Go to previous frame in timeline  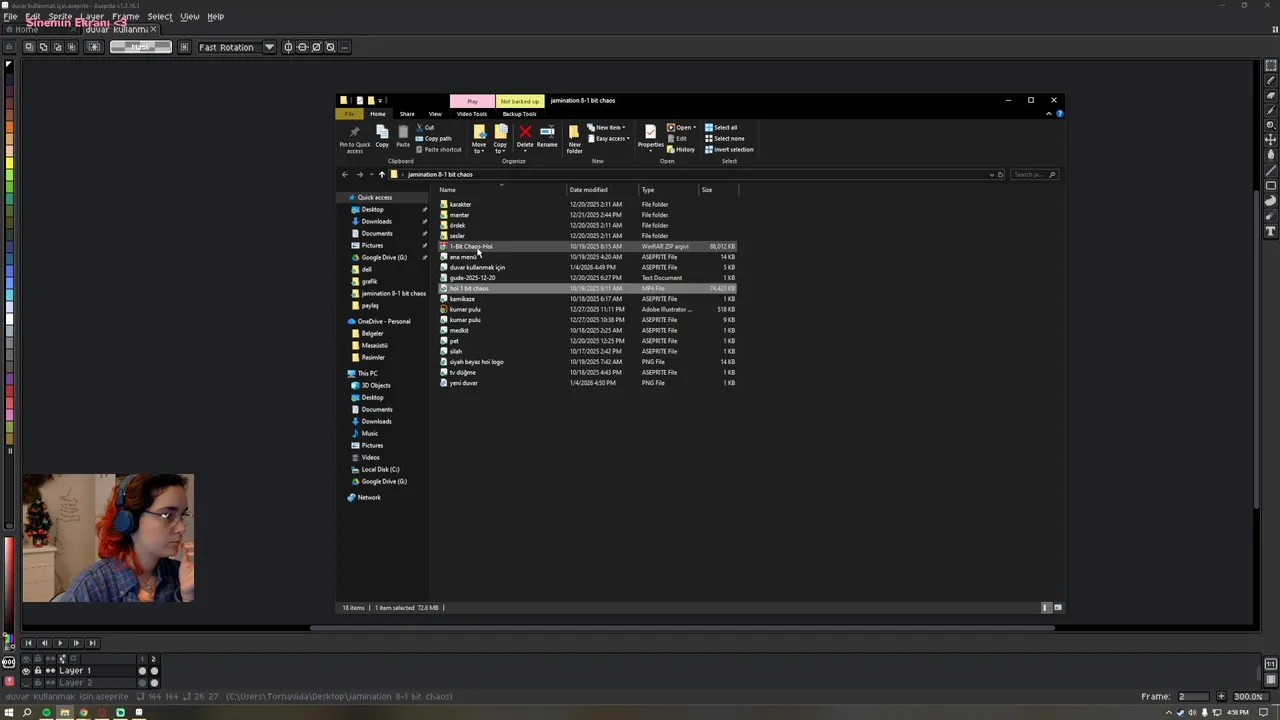tap(44, 643)
